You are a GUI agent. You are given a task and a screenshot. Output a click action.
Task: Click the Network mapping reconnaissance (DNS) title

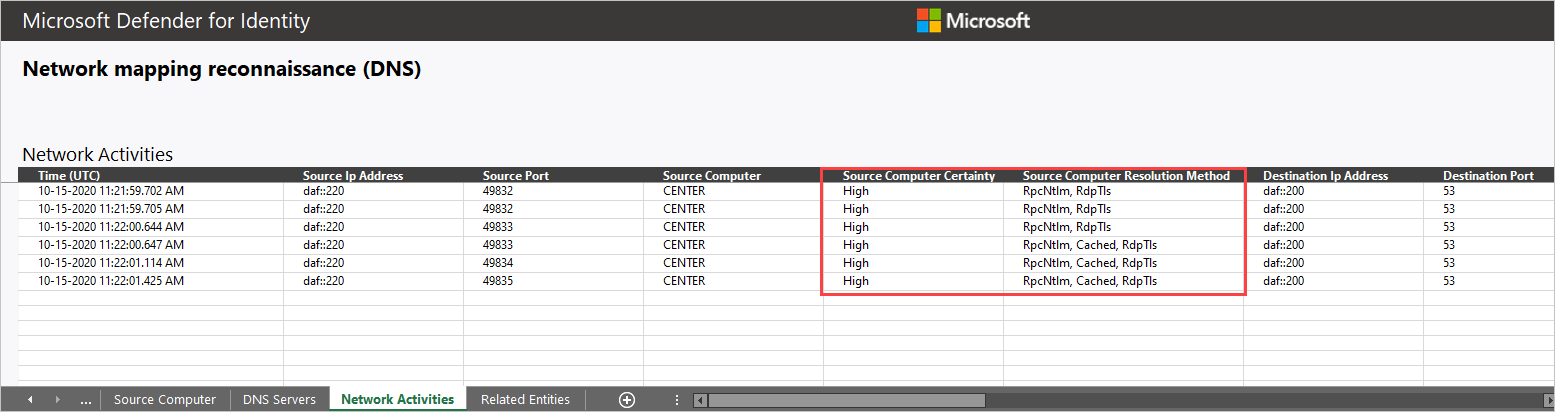221,69
